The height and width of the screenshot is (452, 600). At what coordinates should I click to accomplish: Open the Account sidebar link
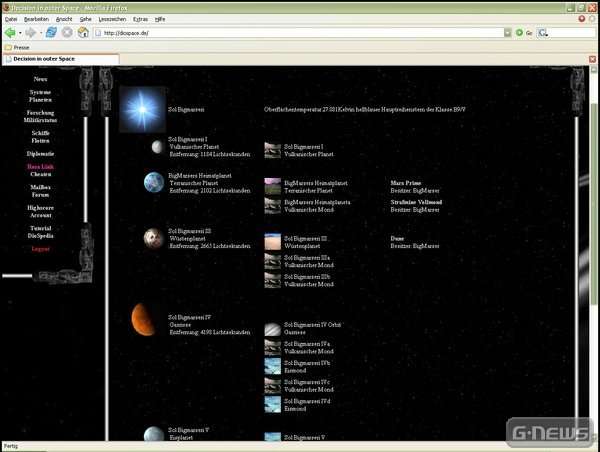pyautogui.click(x=40, y=215)
